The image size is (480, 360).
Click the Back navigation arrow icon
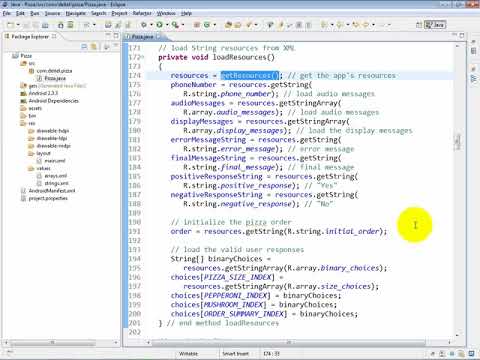point(366,25)
